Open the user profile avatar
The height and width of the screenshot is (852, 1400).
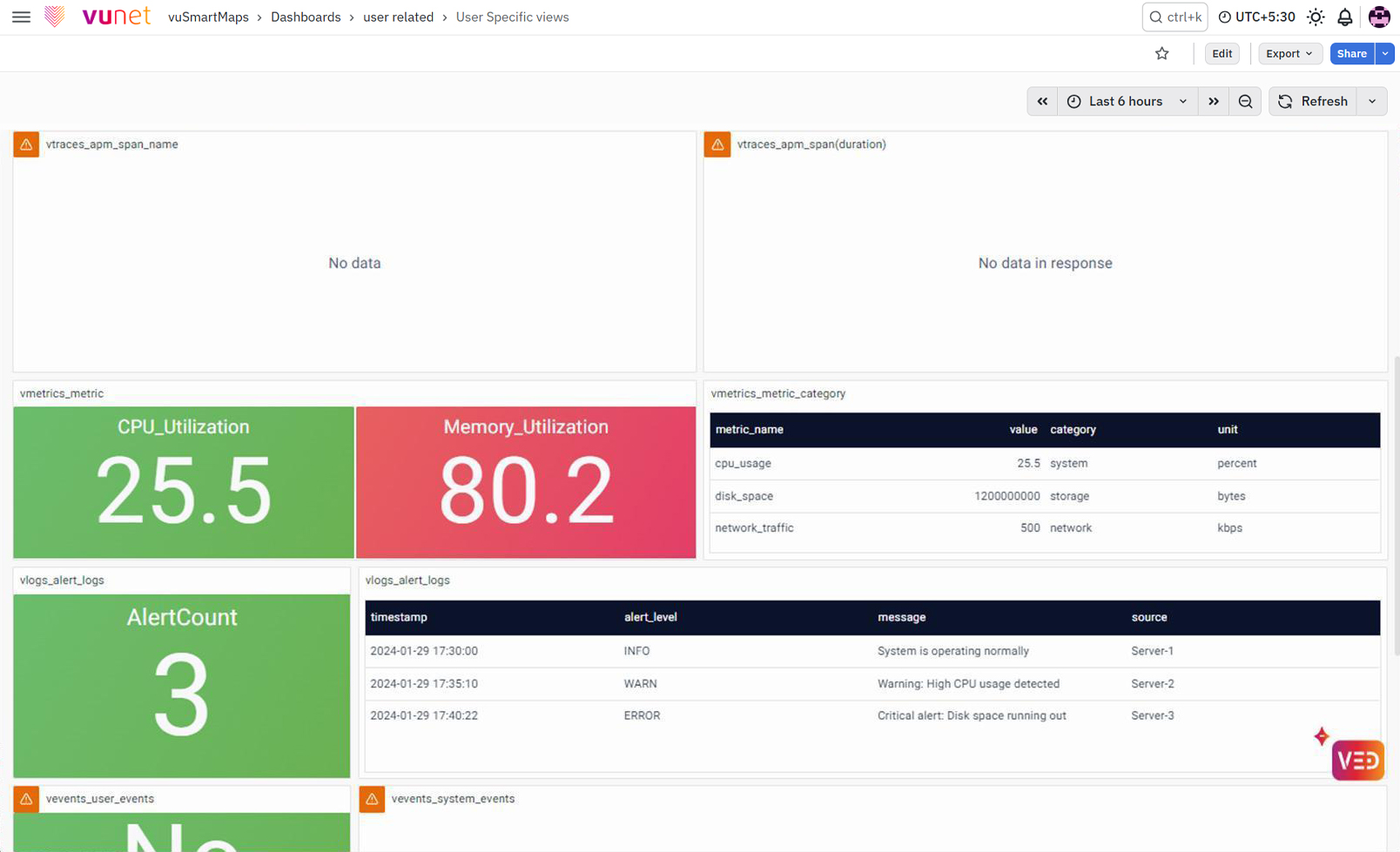click(1379, 17)
